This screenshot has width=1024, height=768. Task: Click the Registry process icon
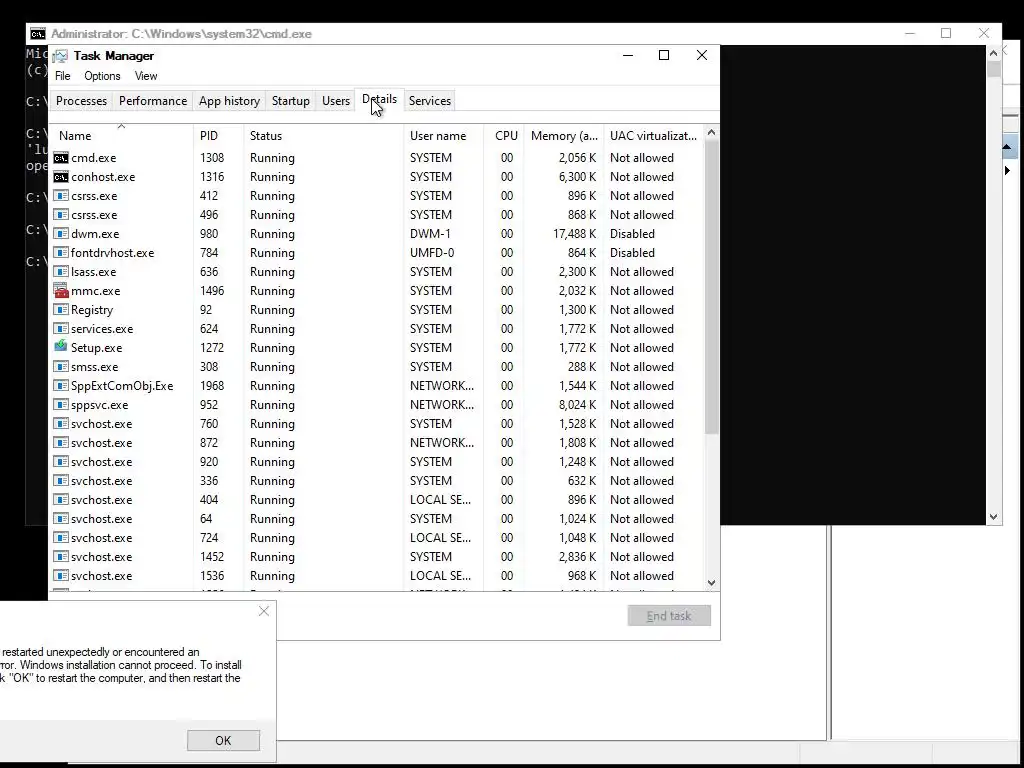click(x=61, y=310)
